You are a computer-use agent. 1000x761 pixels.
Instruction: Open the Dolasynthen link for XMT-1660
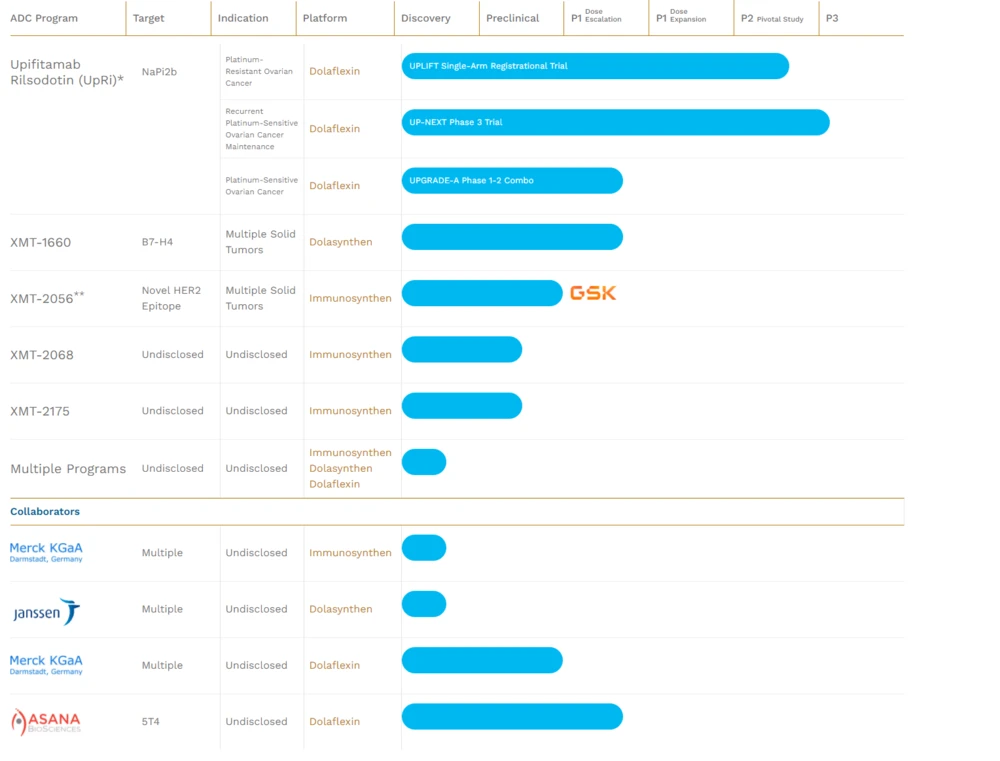340,242
